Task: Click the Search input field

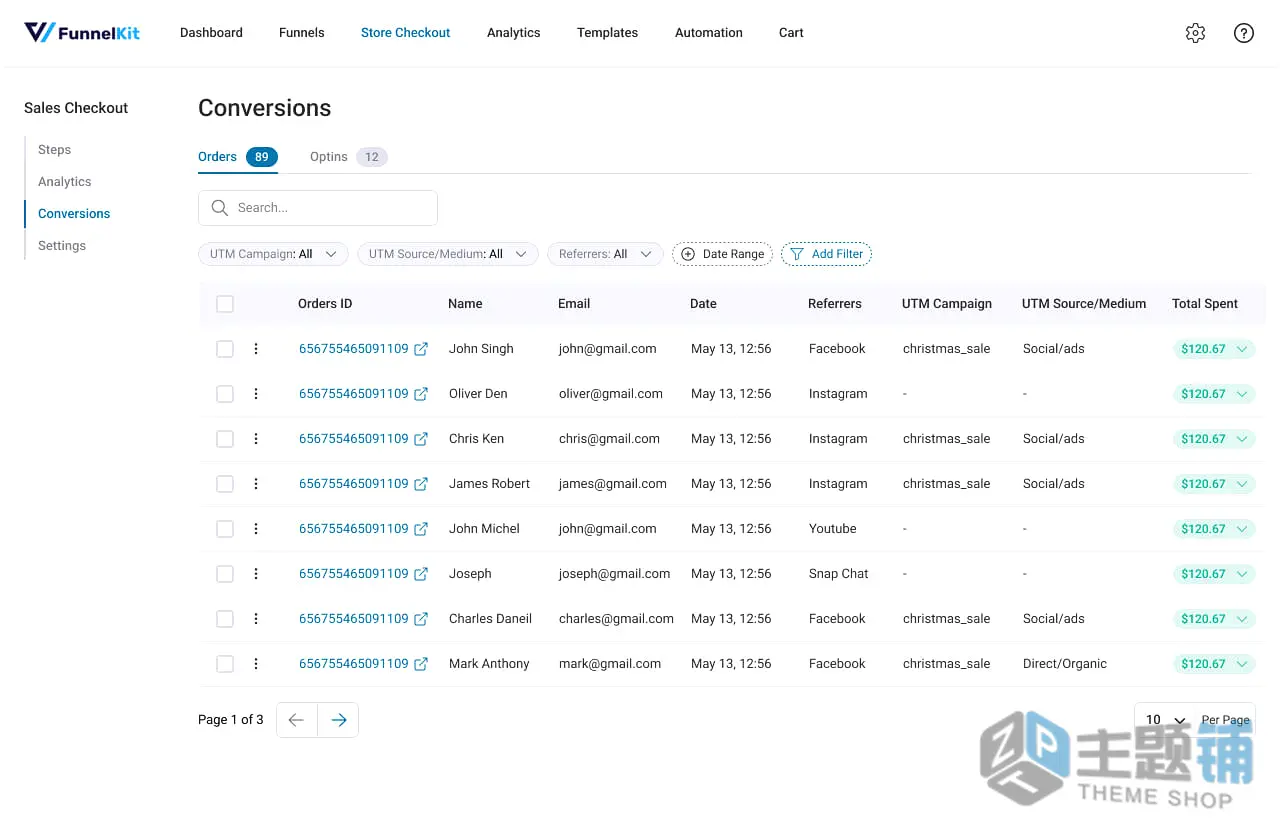Action: (x=318, y=208)
